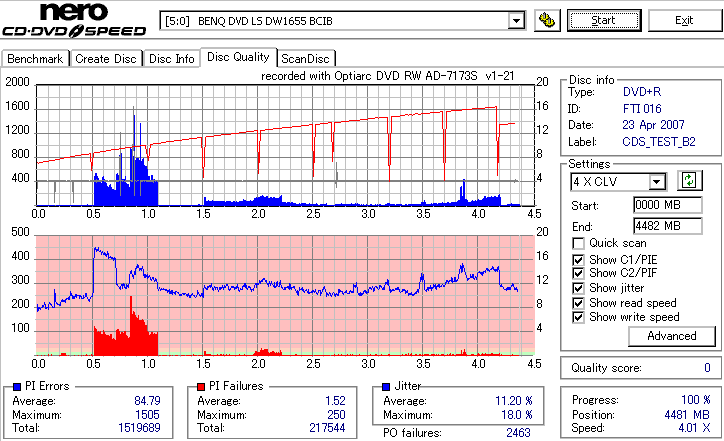This screenshot has width=724, height=441.
Task: Click the green refresh icon in Settings
Action: click(x=689, y=180)
